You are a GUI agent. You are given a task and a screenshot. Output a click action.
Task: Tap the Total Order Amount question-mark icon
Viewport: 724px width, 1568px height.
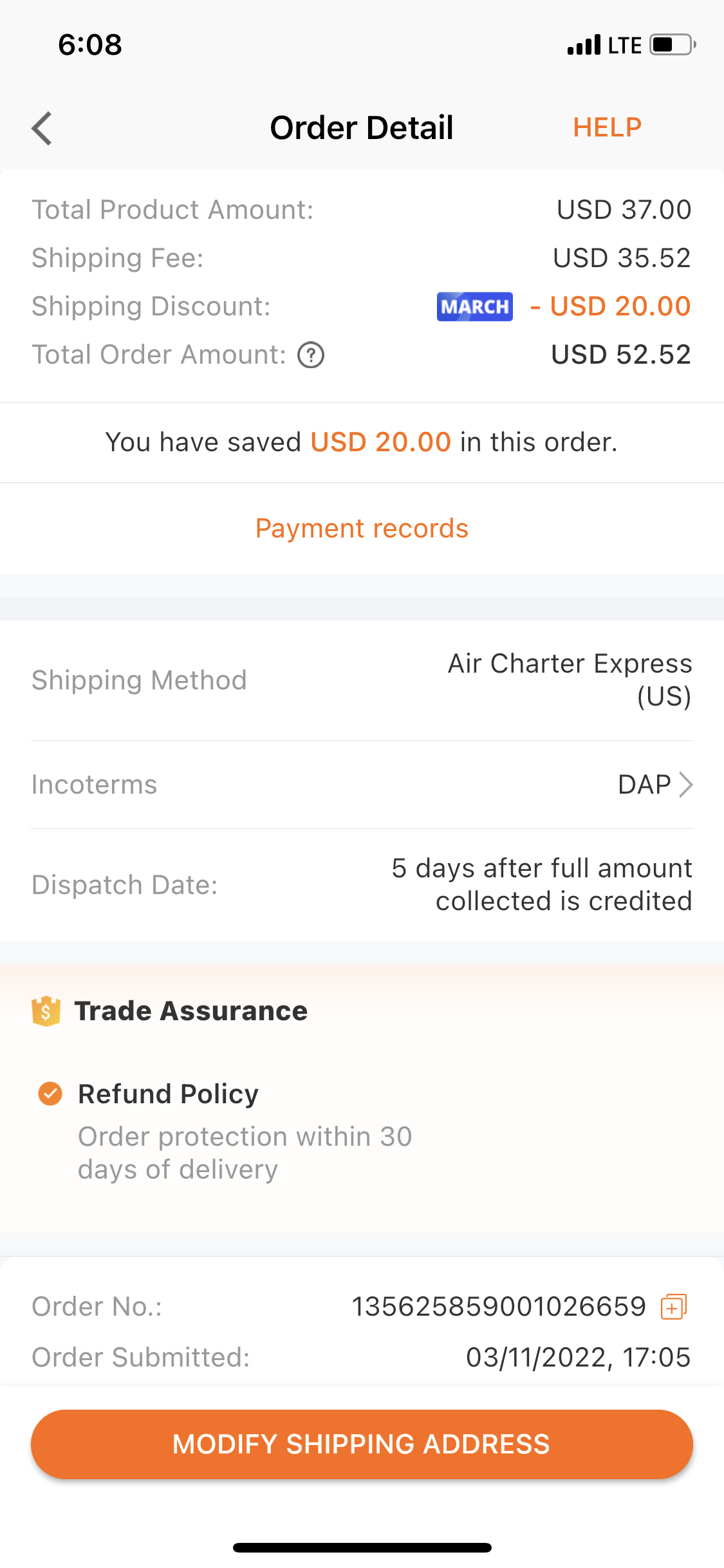pyautogui.click(x=311, y=355)
